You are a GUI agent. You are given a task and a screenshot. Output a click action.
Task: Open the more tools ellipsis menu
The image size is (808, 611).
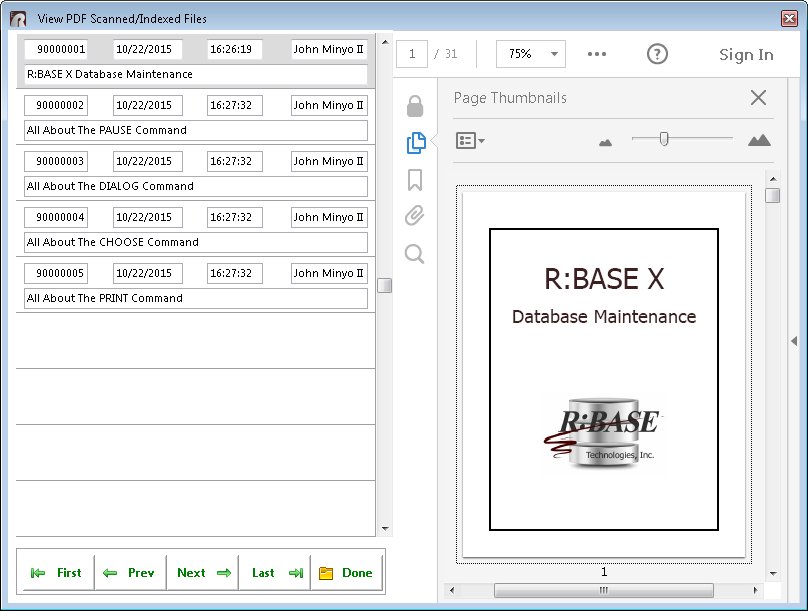pyautogui.click(x=597, y=54)
